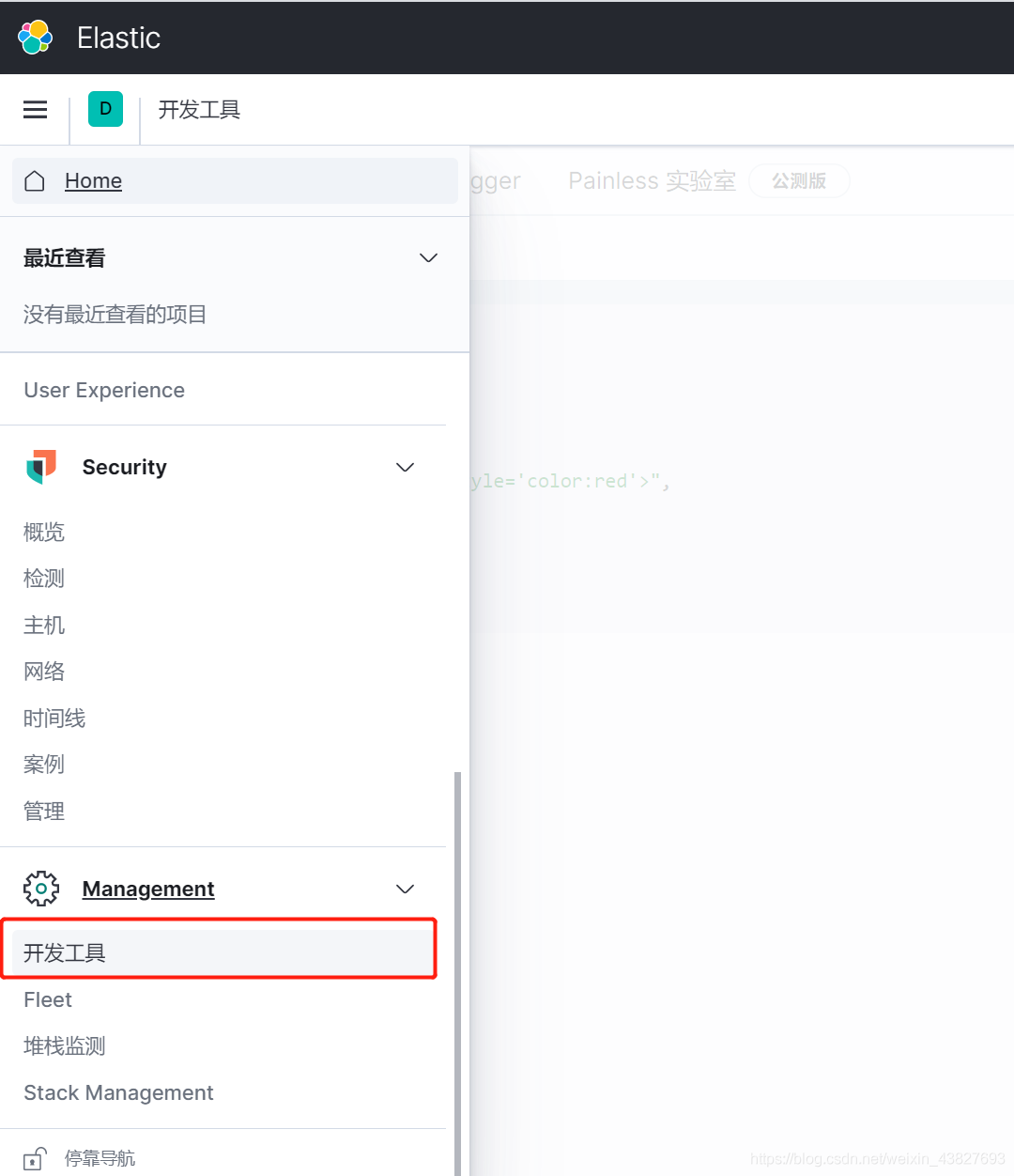
Task: Click the 公测版 badge
Action: [x=799, y=180]
